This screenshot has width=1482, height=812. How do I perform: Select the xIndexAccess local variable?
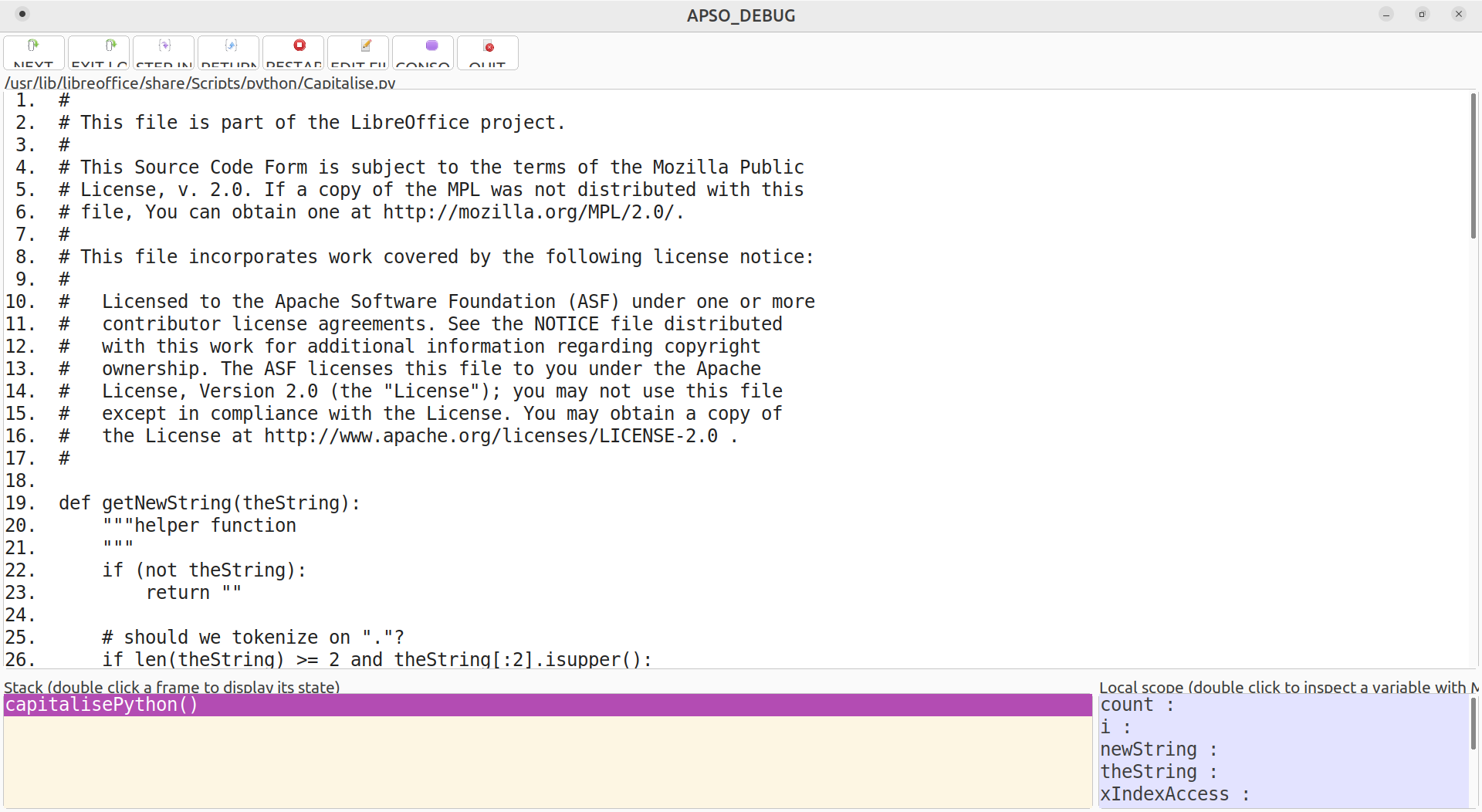(x=1164, y=794)
